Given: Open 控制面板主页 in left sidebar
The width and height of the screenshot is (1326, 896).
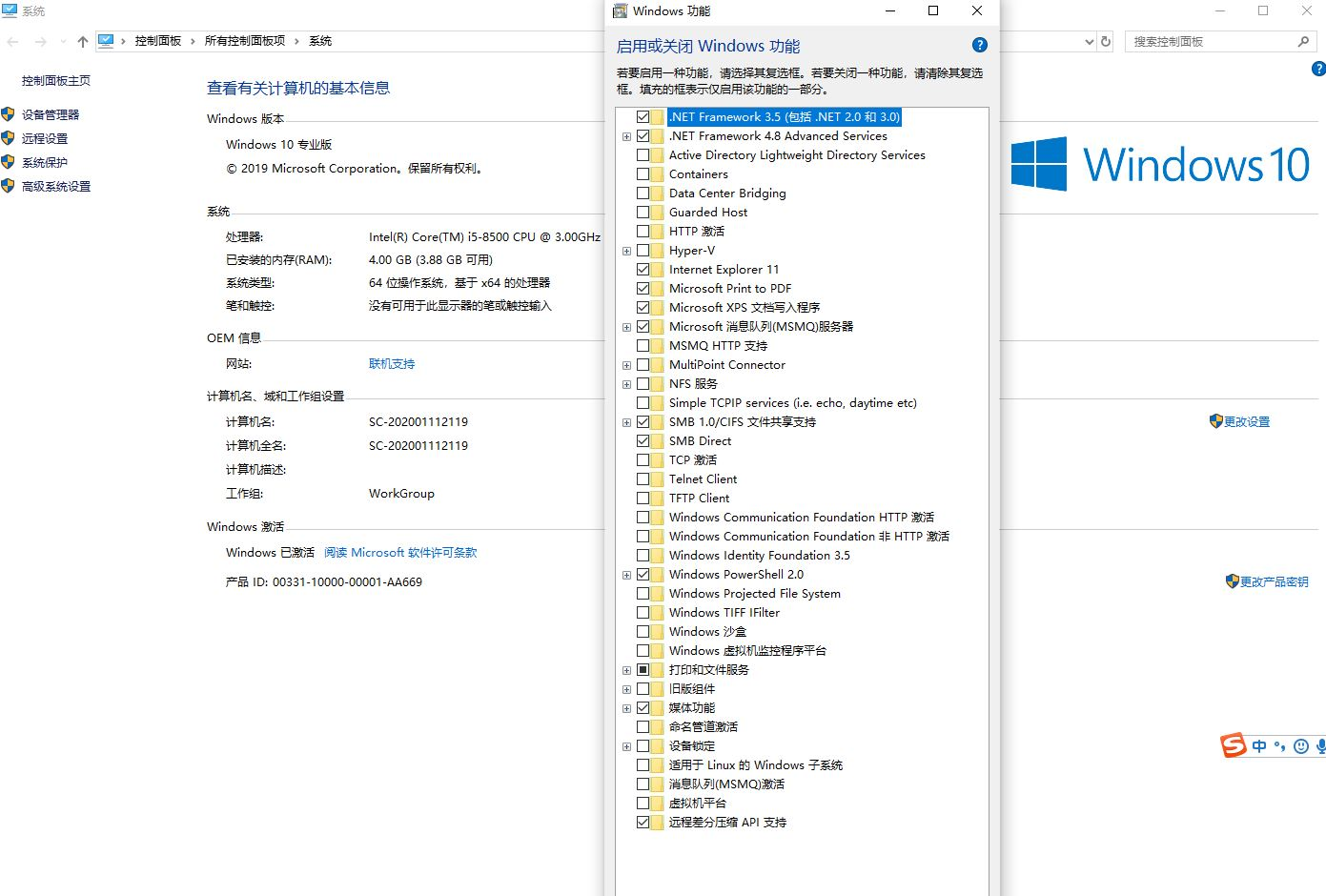Looking at the screenshot, I should pyautogui.click(x=56, y=81).
